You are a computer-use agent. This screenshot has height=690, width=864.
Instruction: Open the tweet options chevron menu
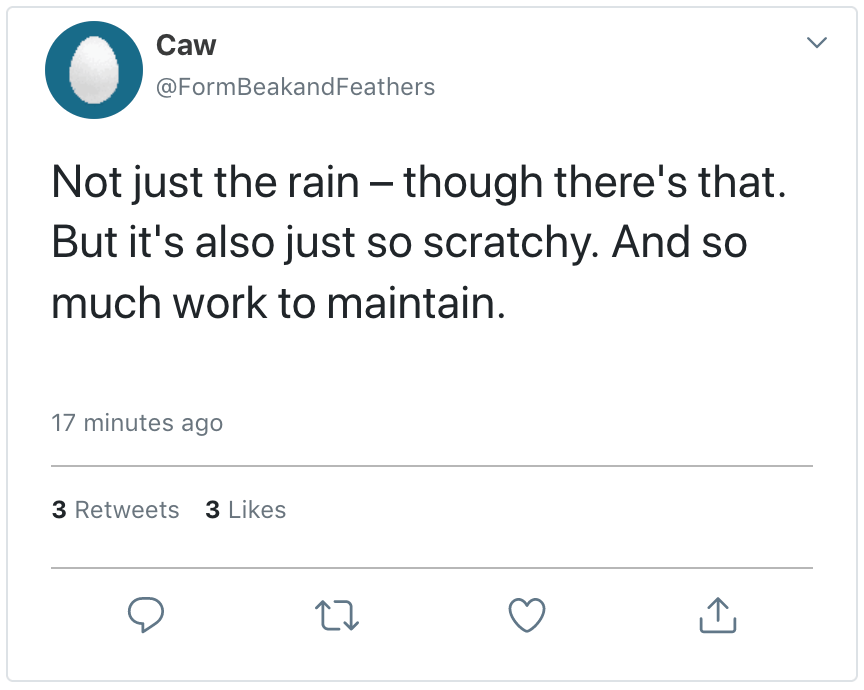[817, 43]
